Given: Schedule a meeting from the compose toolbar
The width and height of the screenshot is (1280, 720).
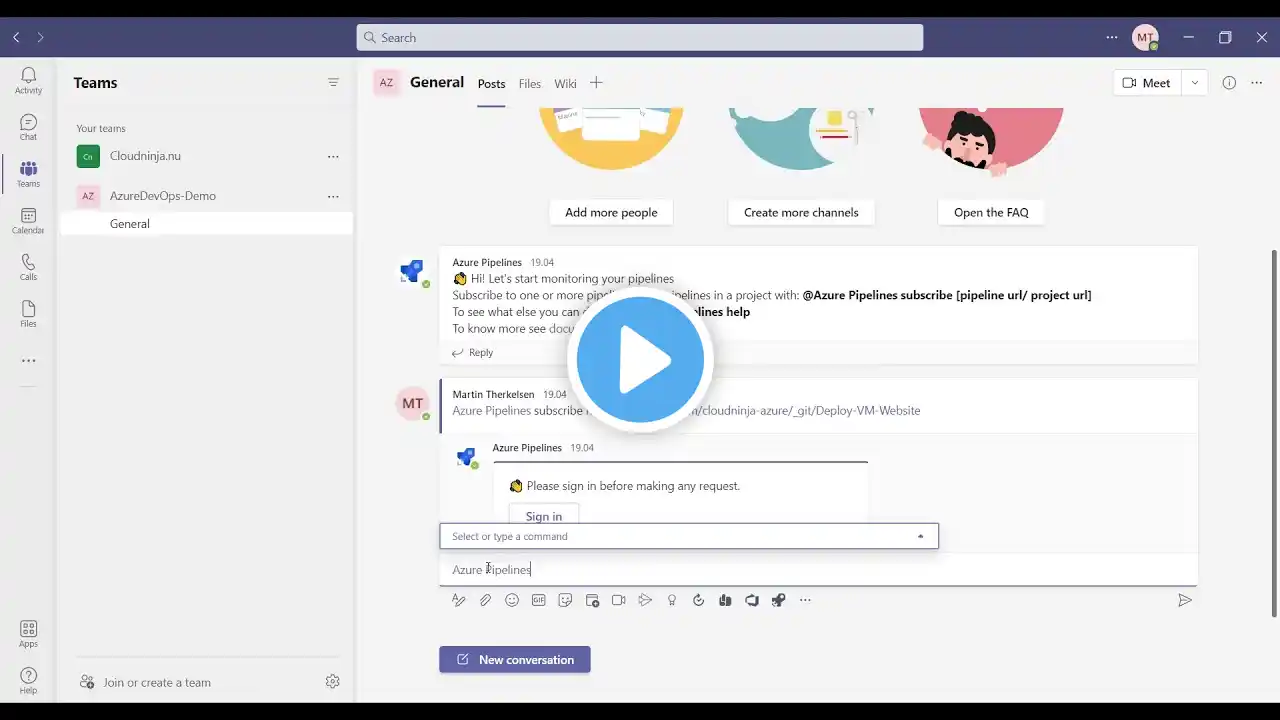Looking at the screenshot, I should (x=592, y=600).
